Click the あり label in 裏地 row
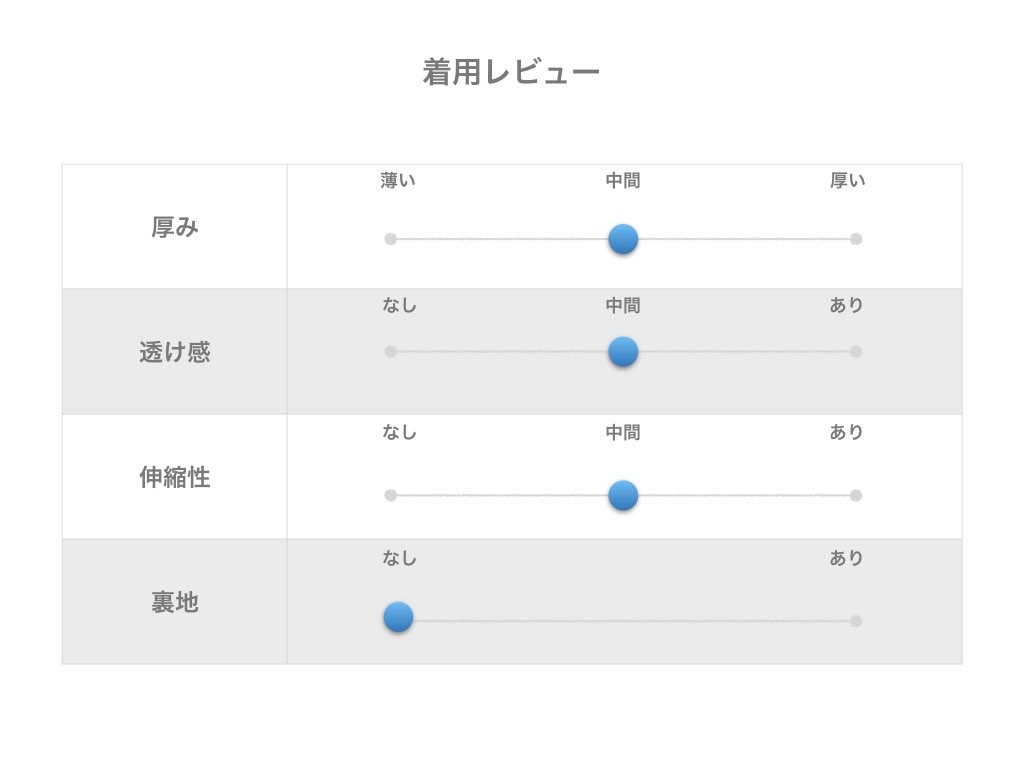The height and width of the screenshot is (768, 1024). tap(846, 559)
